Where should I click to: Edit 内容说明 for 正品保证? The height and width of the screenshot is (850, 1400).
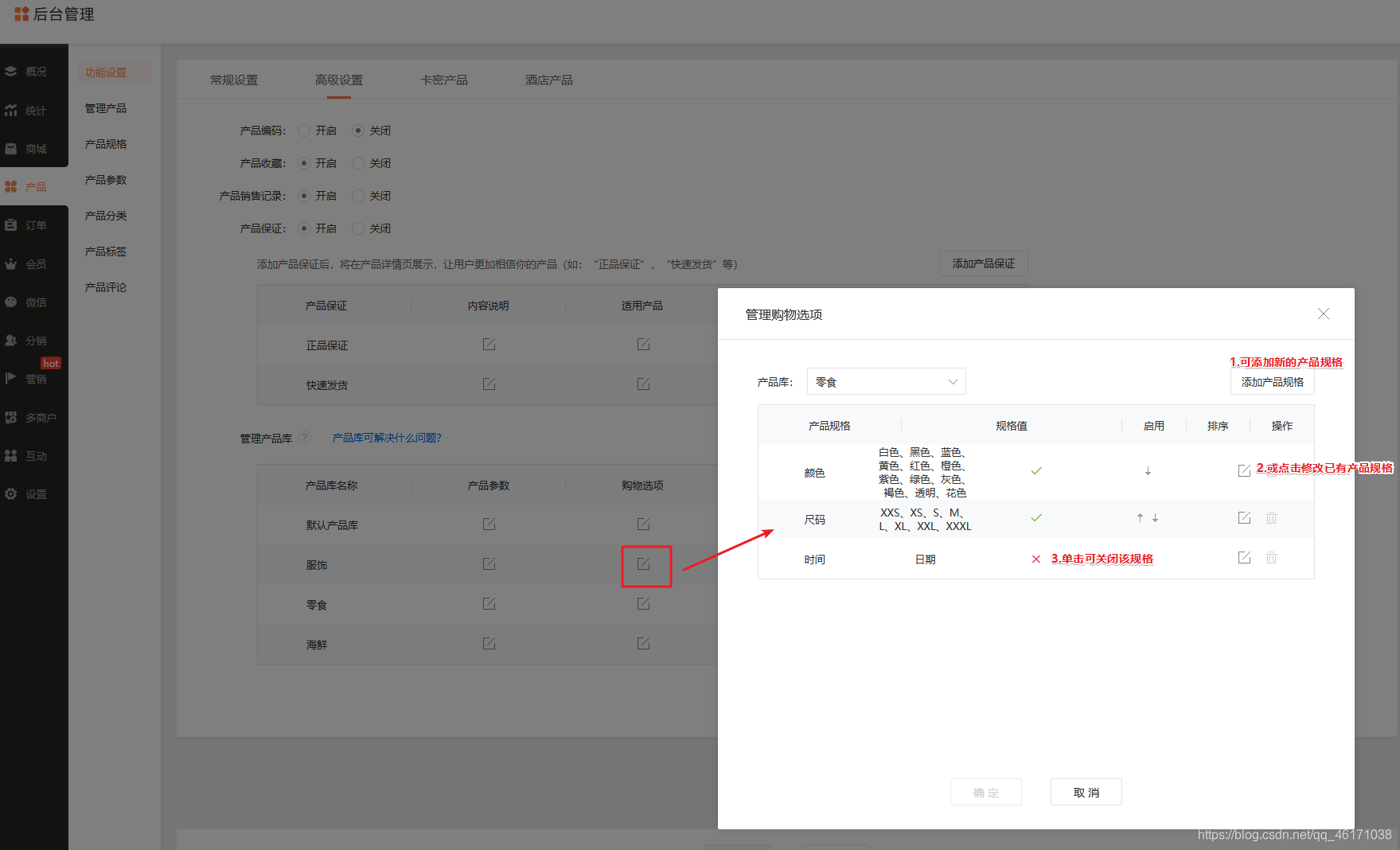coord(489,345)
